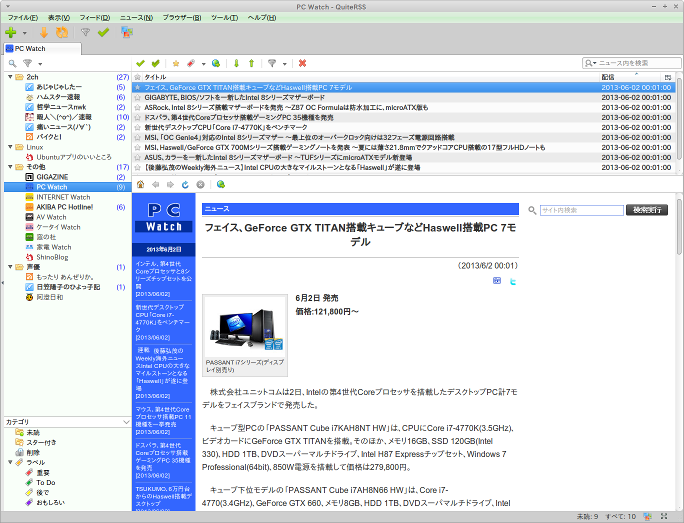Click the first green check mark-read icon
The width and height of the screenshot is (684, 523).
pos(140,64)
